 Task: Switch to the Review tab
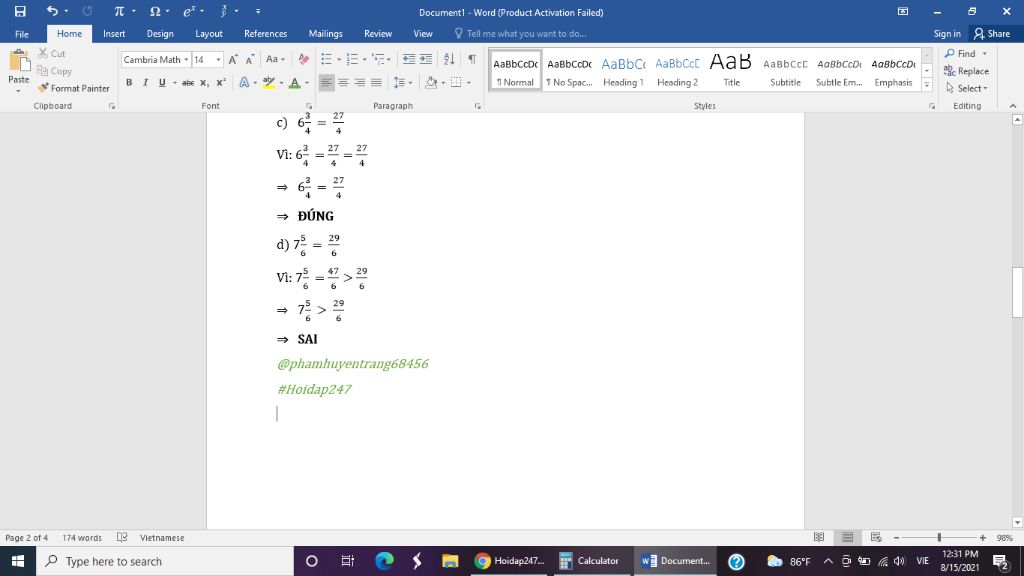(x=378, y=33)
